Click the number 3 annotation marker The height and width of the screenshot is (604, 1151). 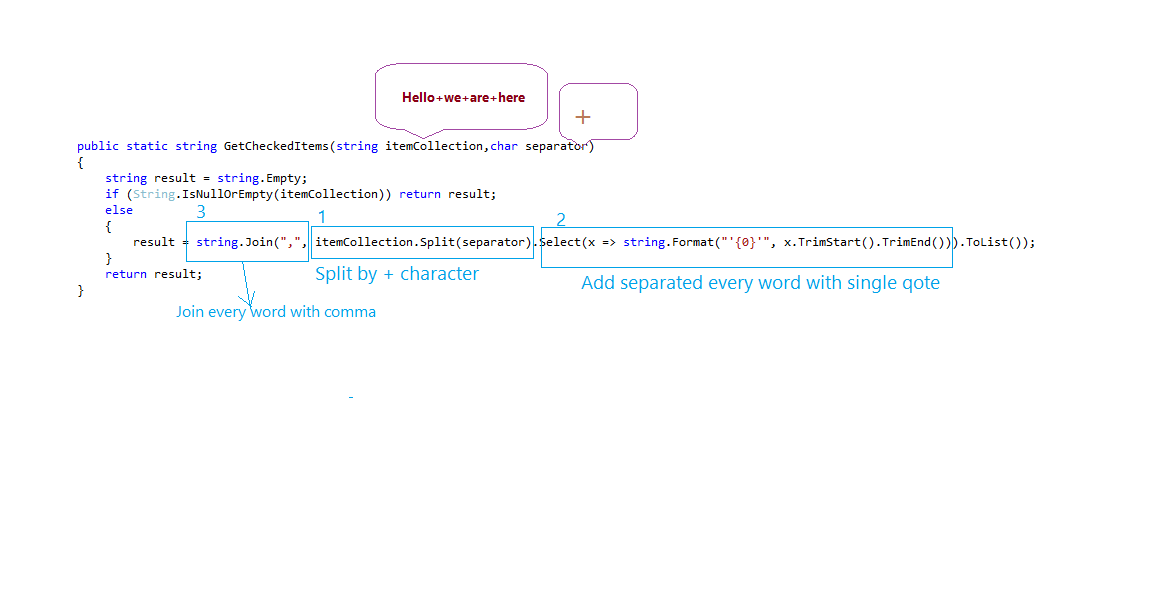click(200, 212)
